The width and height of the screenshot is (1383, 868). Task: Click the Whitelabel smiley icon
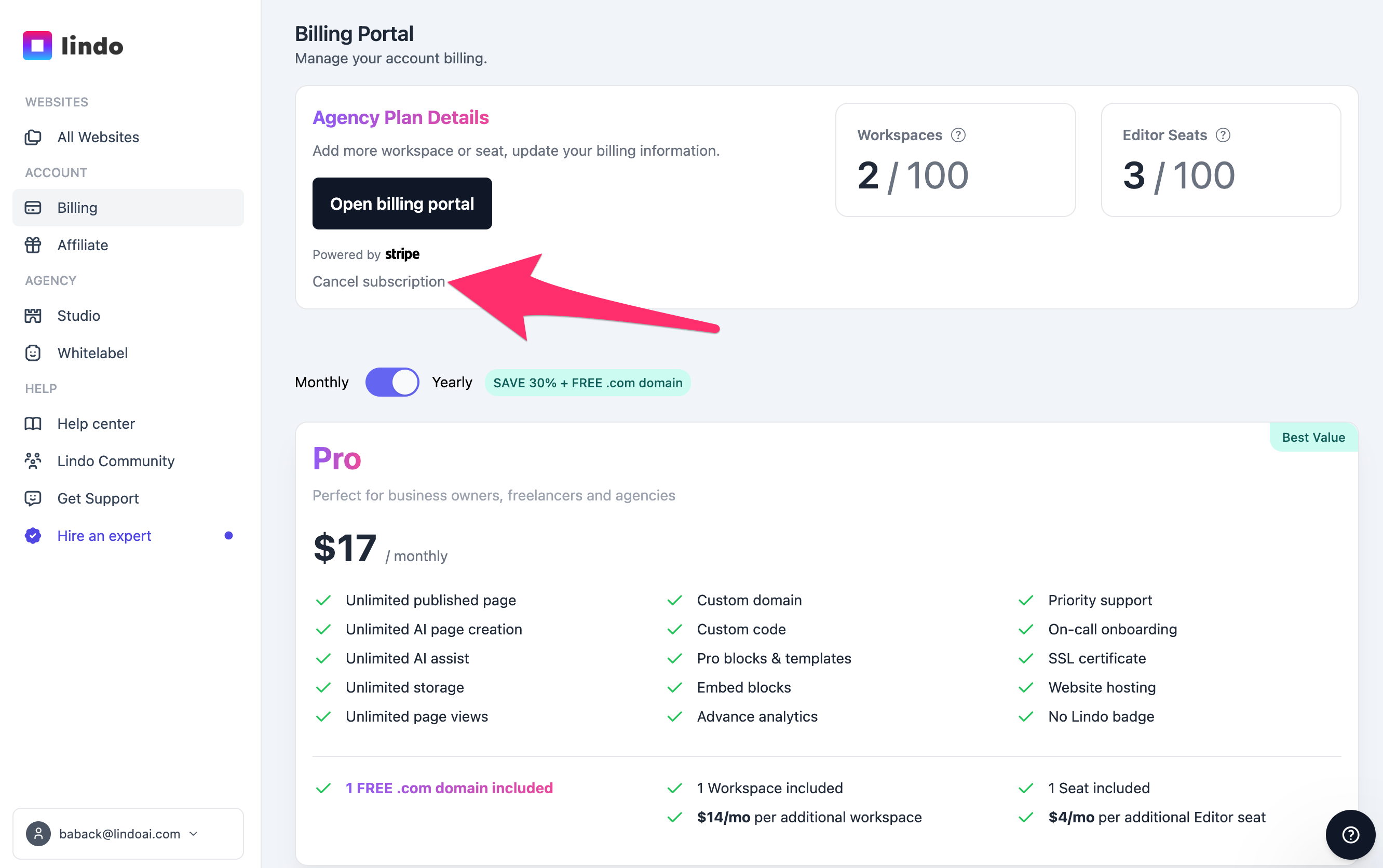[33, 353]
